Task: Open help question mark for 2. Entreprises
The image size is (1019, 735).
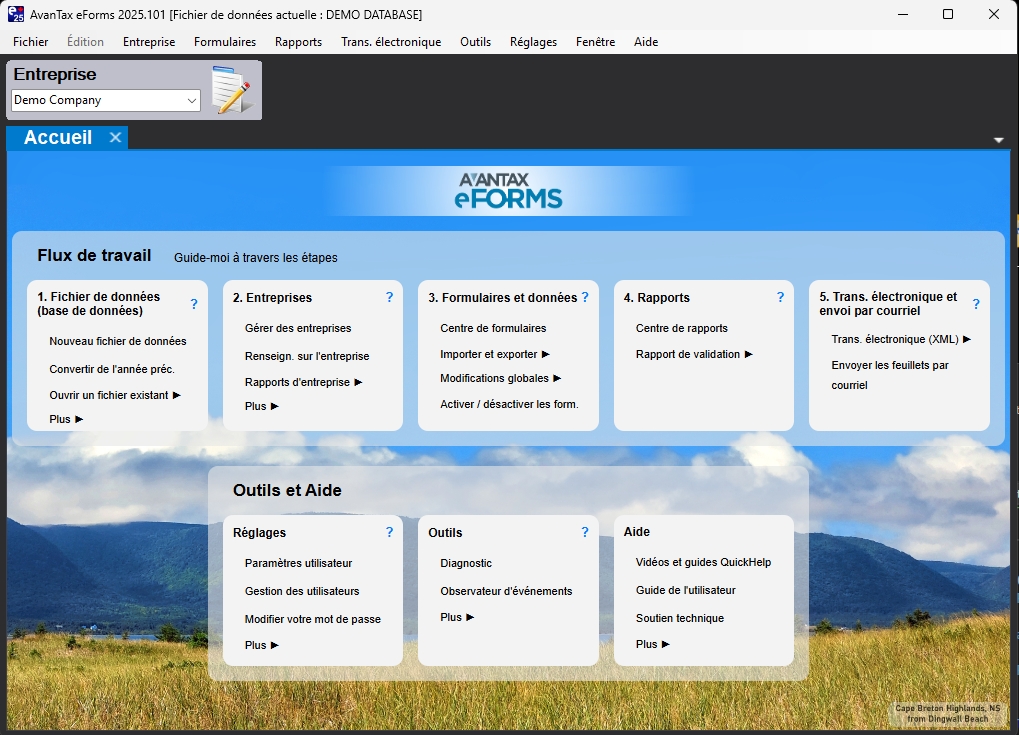Action: (x=389, y=297)
